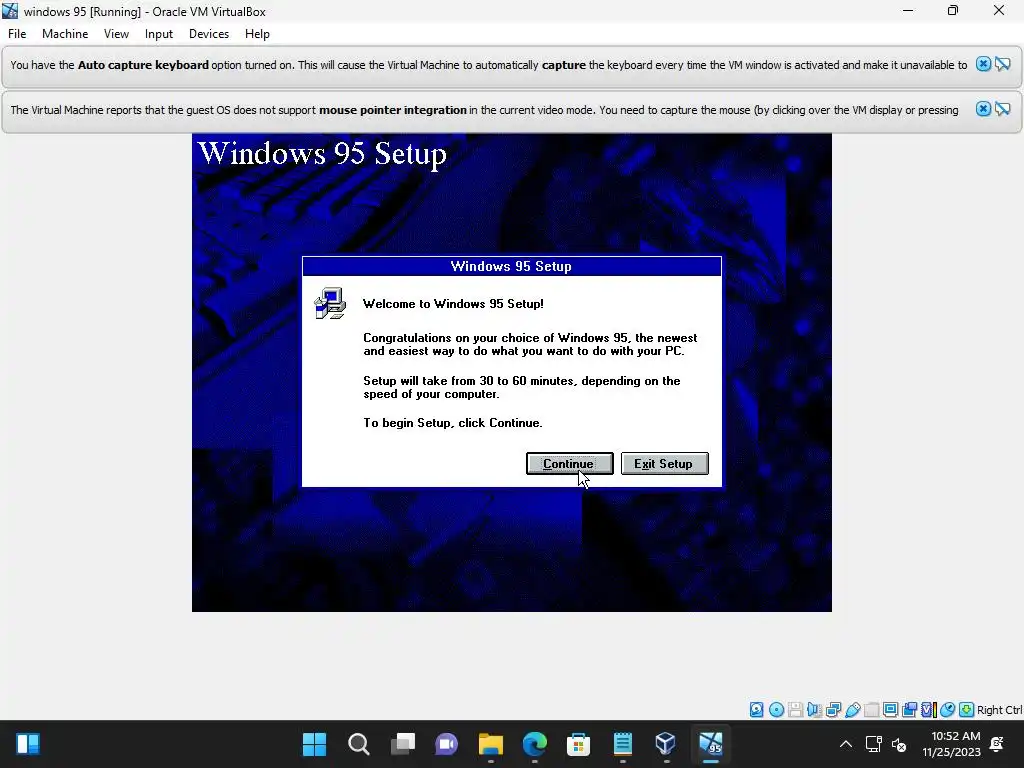Click the VirtualBox window title bar icon
The image size is (1024, 768).
point(10,11)
